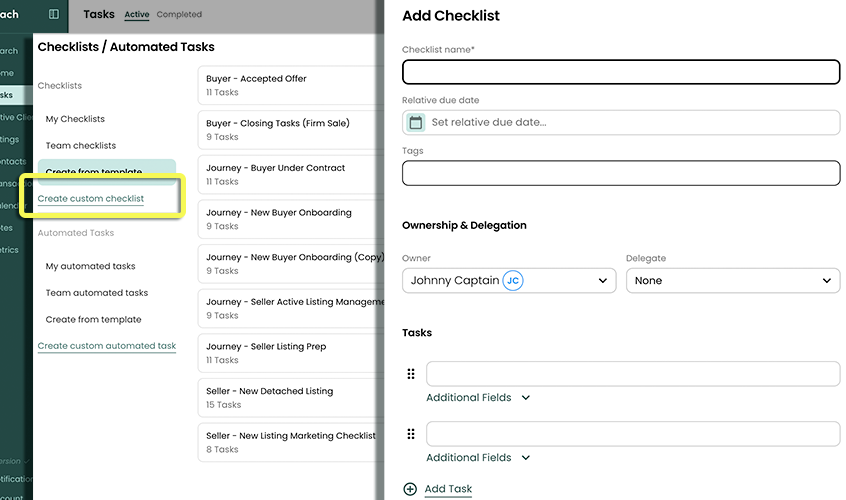This screenshot has width=846, height=500.
Task: Click the Checklist name input field
Action: (620, 72)
